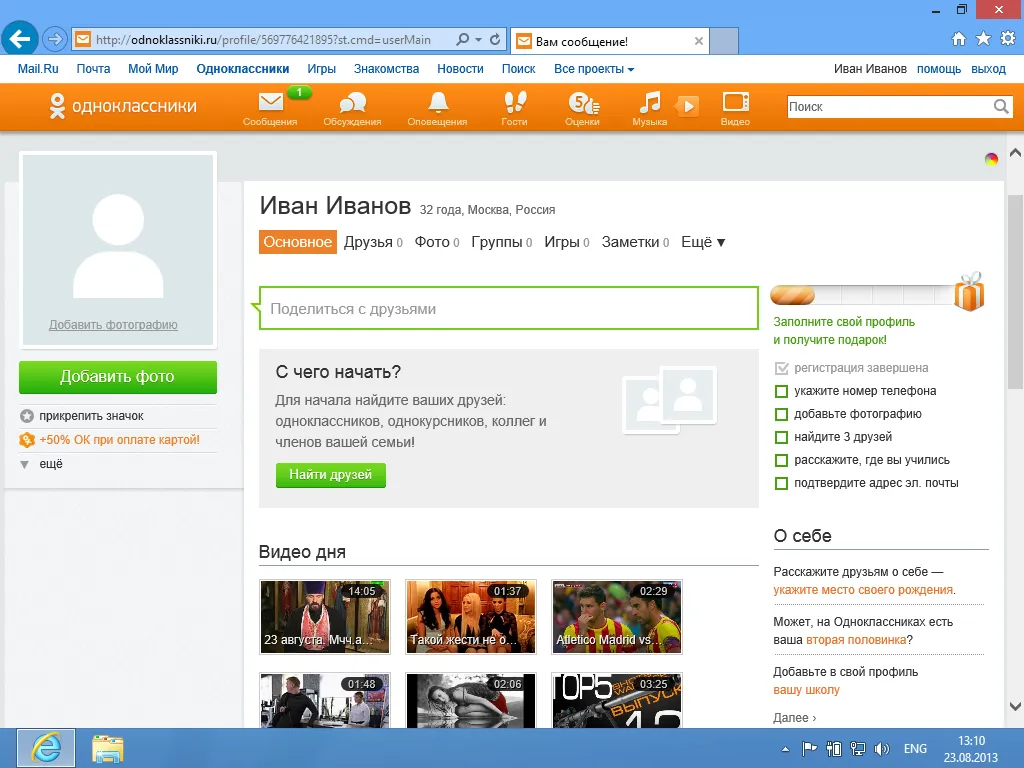1024x768 pixels.
Task: Go back with the browser back arrow
Action: 20,39
